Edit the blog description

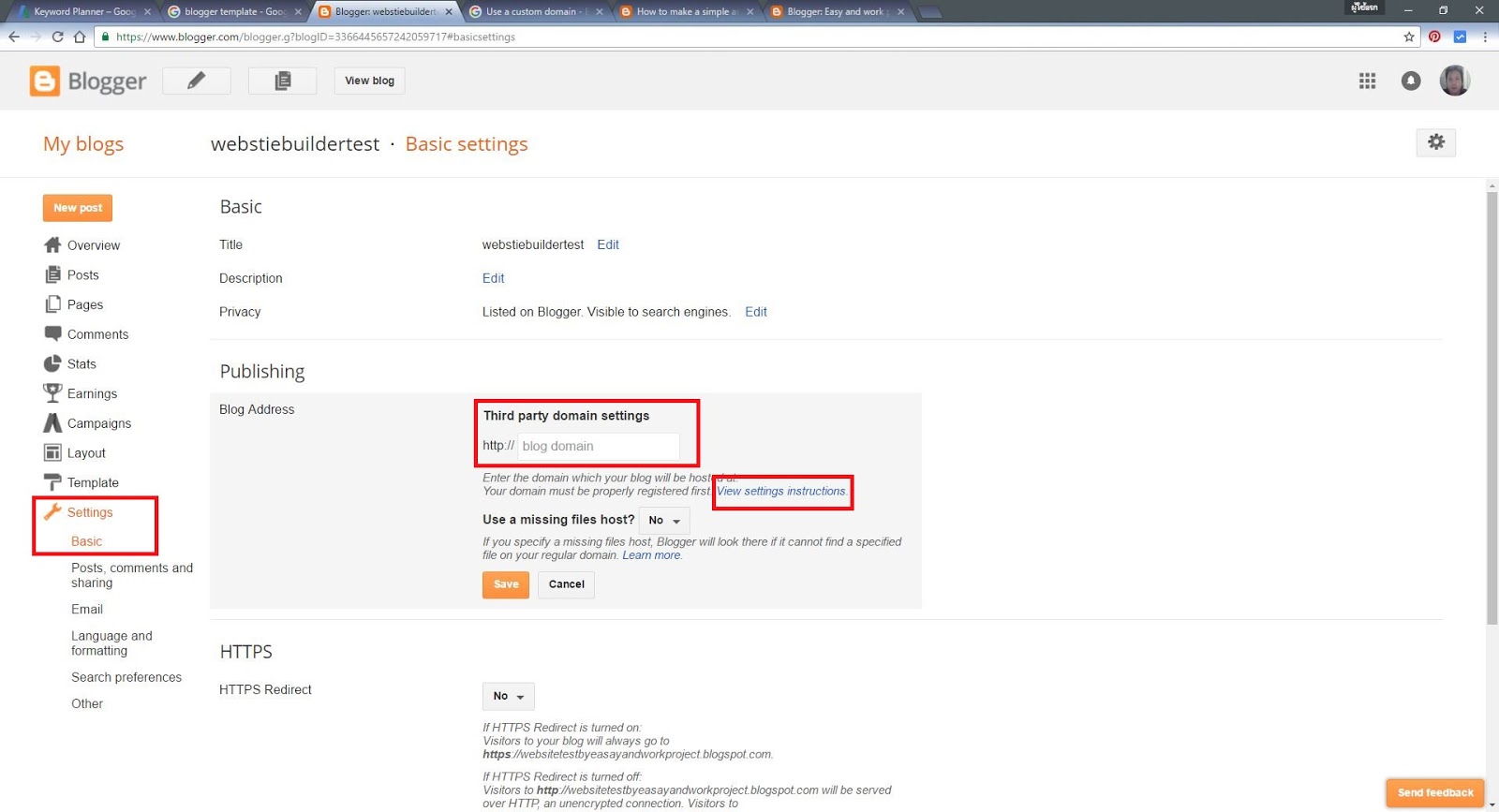click(493, 278)
